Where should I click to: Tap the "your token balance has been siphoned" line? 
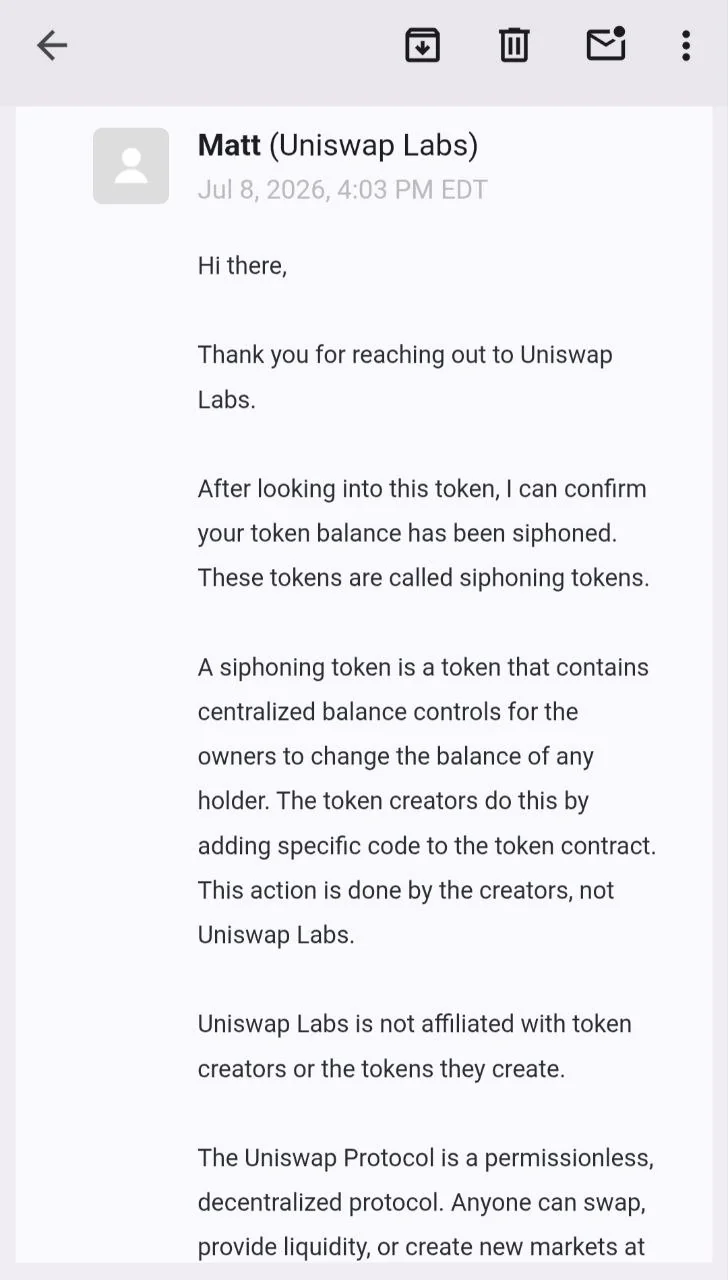pos(407,534)
